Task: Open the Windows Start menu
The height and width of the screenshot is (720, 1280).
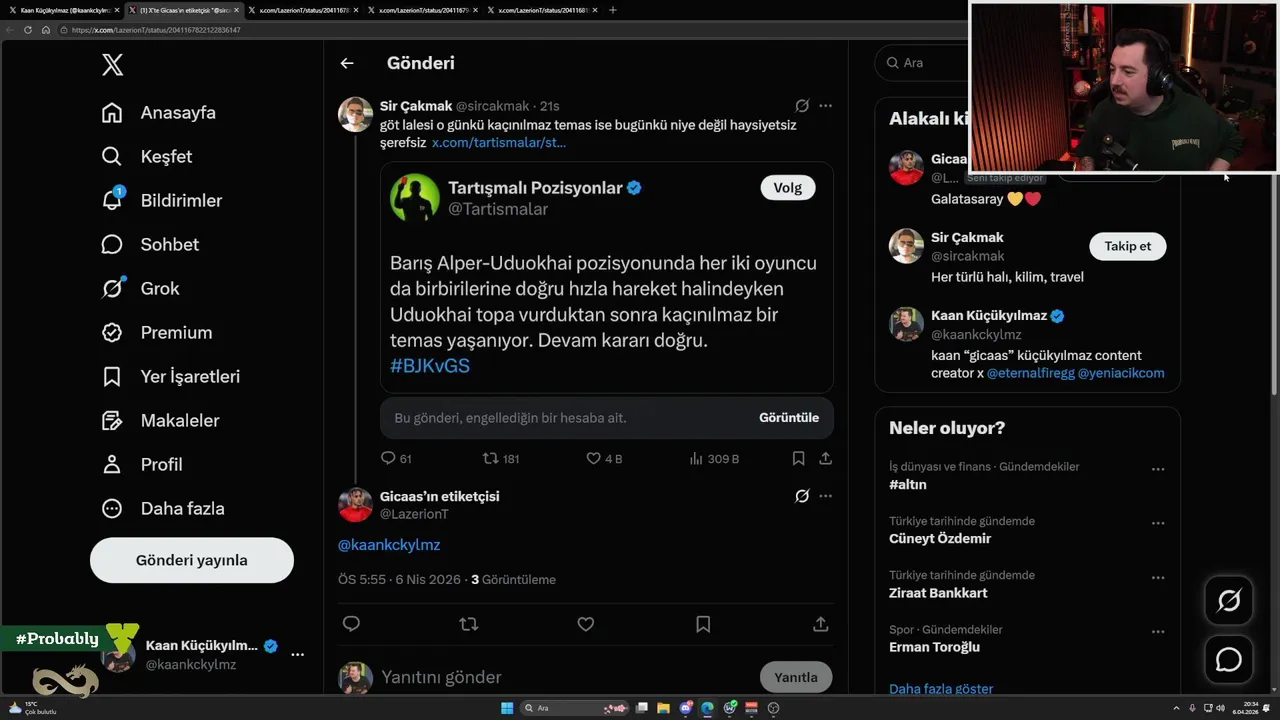Action: (x=507, y=708)
